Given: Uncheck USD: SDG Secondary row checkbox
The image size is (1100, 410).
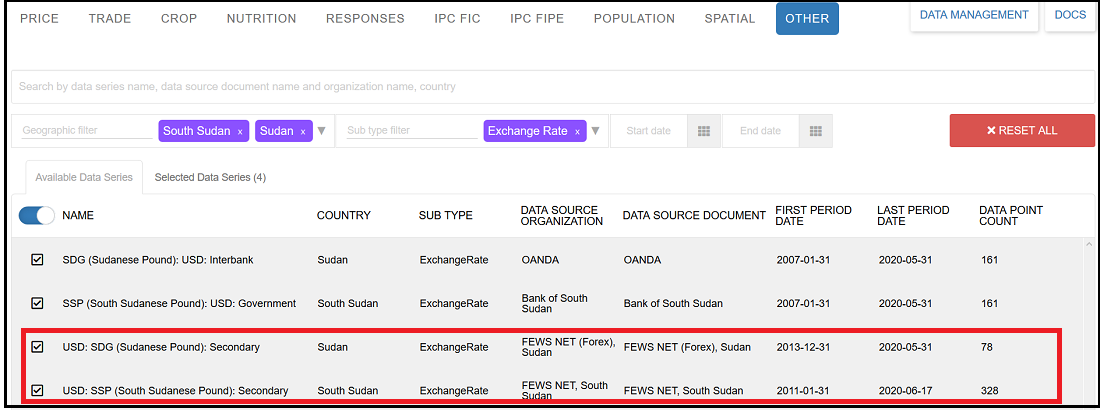Looking at the screenshot, I should (37, 347).
